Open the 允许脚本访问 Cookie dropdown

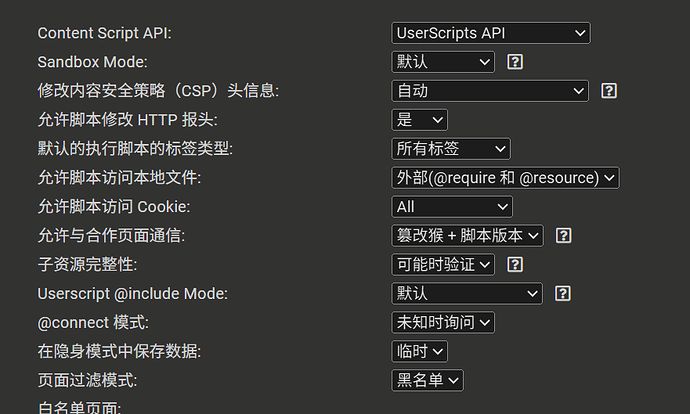(x=451, y=207)
